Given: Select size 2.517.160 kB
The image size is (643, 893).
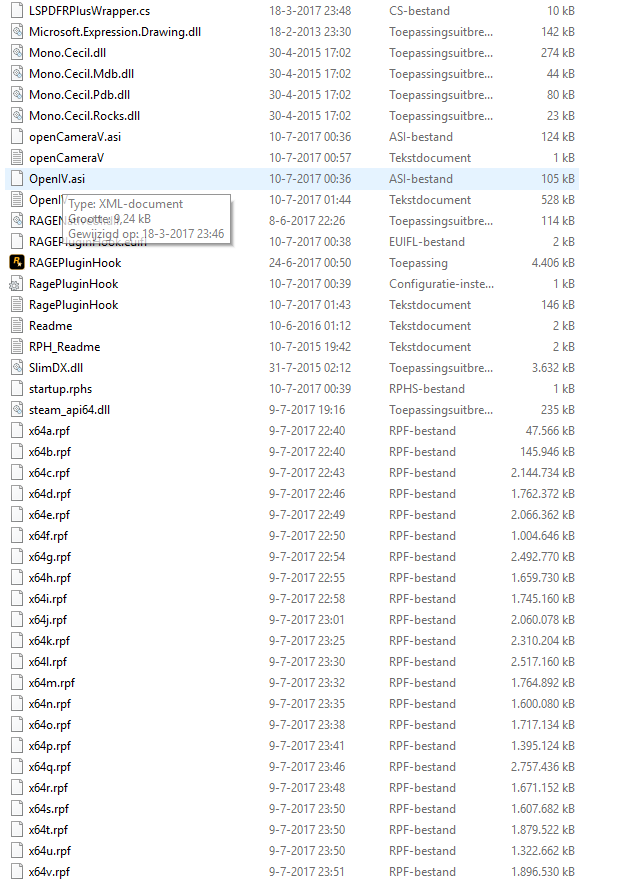Looking at the screenshot, I should [x=543, y=662].
